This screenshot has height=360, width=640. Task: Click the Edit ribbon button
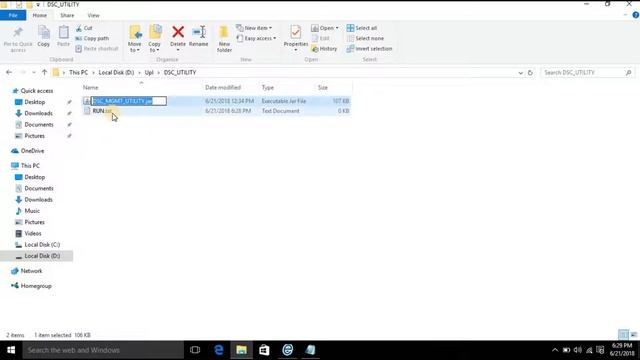point(321,38)
